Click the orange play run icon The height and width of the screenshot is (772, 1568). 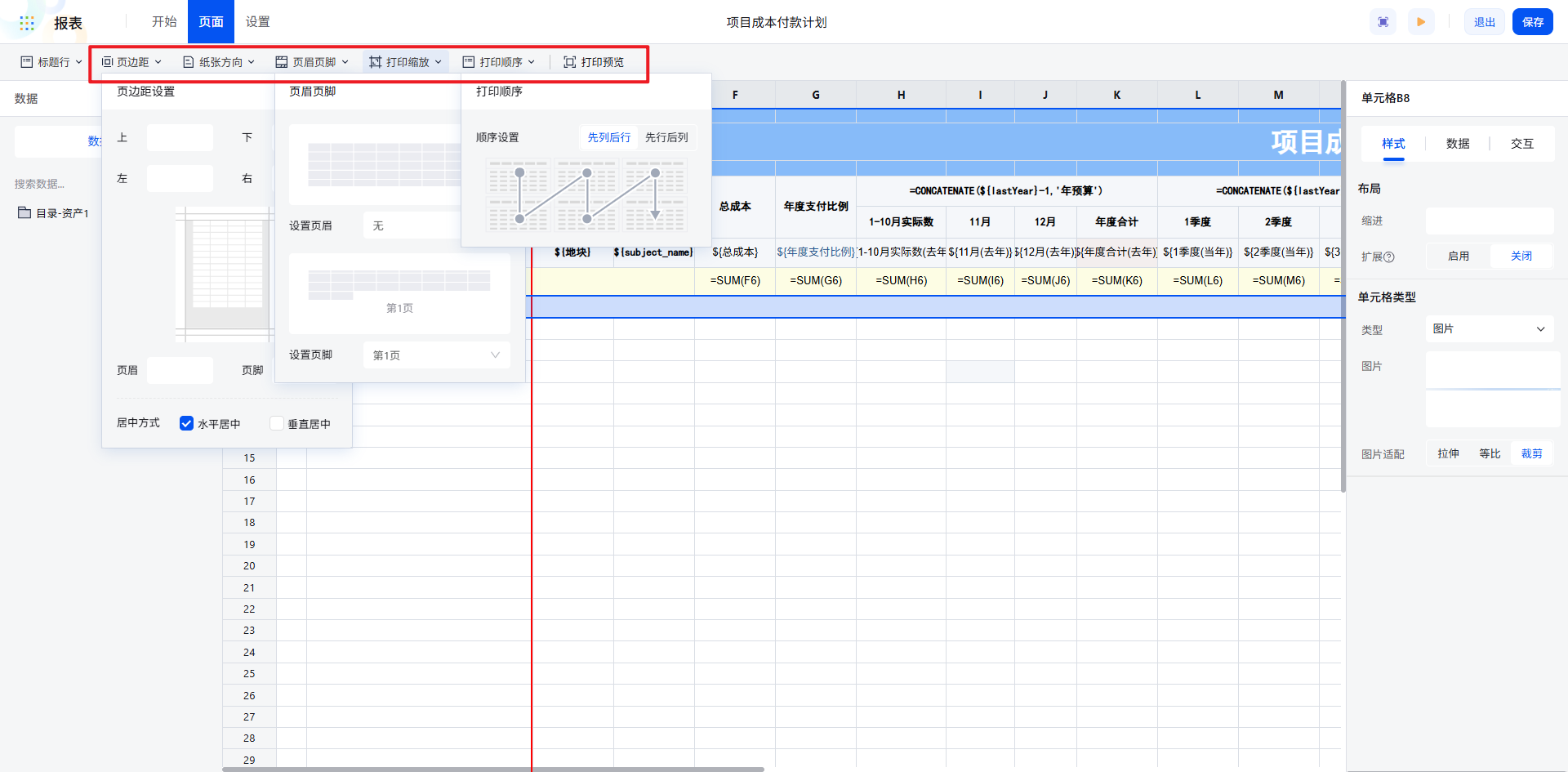(1421, 22)
